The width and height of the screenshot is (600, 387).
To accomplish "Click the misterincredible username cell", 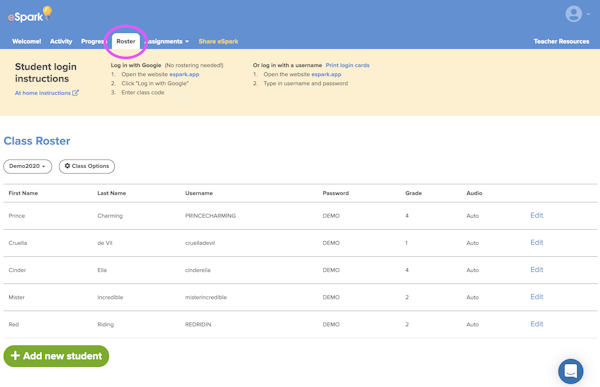I will 206,297.
